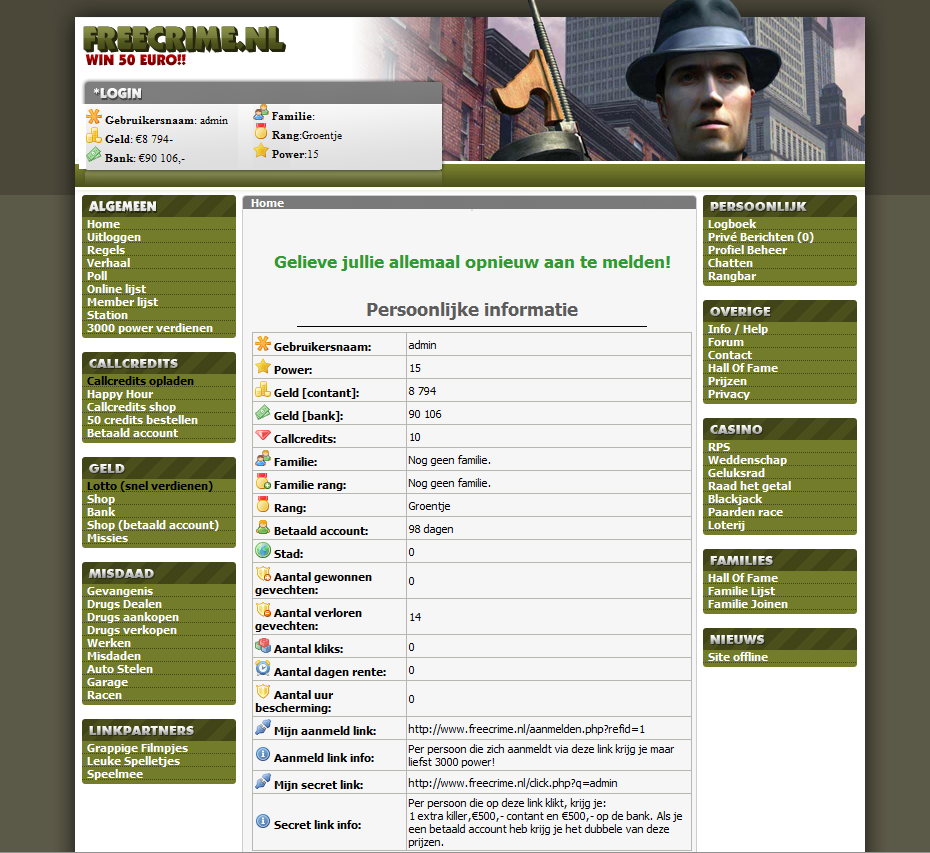Viewport: 930px width, 853px height.
Task: Click the banknote icon beside Bank in login box
Action: pyautogui.click(x=94, y=155)
